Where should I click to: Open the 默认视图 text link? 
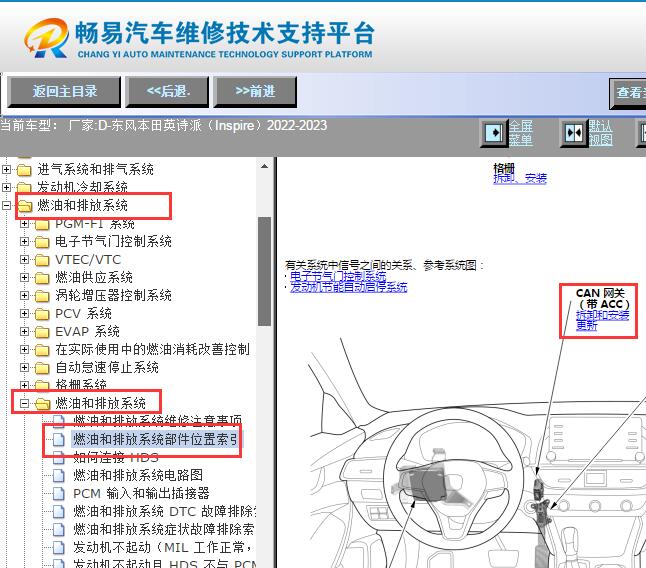[x=600, y=133]
